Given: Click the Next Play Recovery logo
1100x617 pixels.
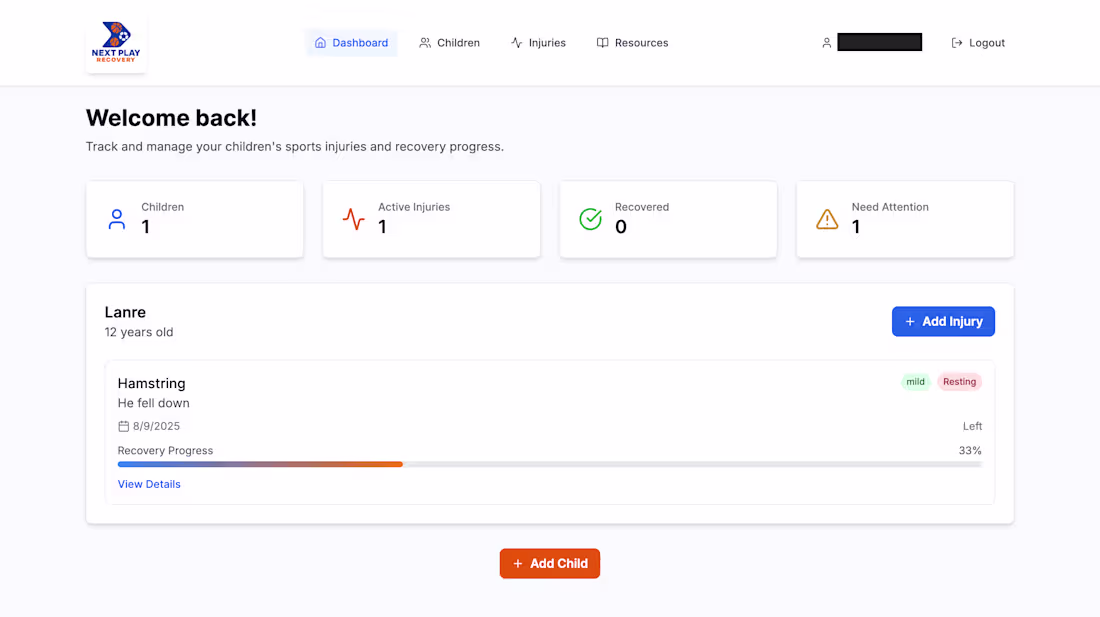Looking at the screenshot, I should click(x=116, y=42).
